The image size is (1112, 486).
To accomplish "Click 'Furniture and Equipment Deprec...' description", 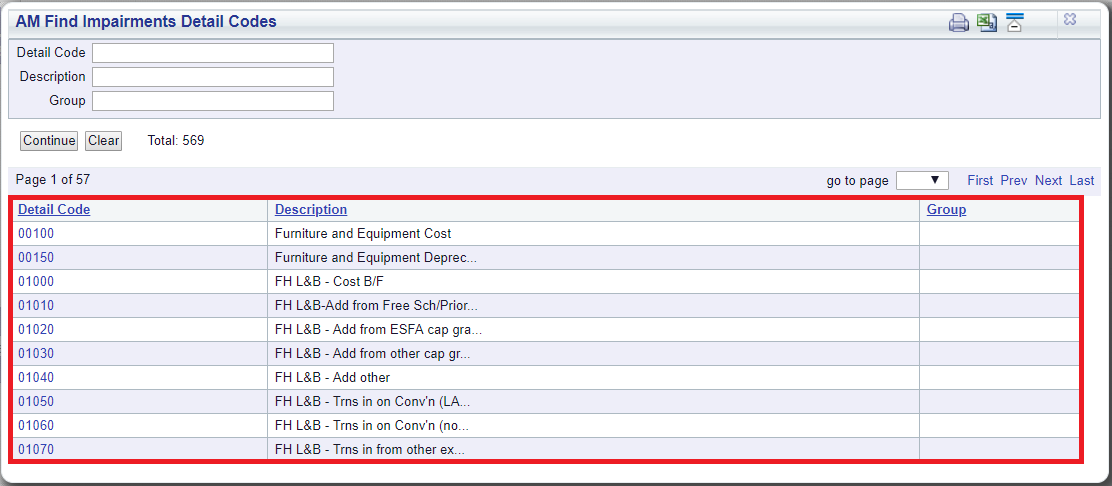I will coord(376,258).
